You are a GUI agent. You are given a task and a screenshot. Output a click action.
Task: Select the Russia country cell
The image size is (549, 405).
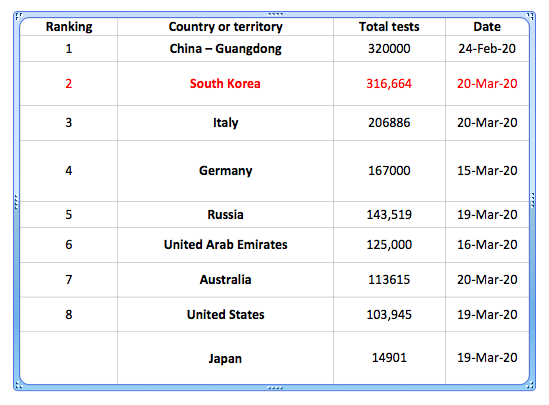[x=225, y=215]
